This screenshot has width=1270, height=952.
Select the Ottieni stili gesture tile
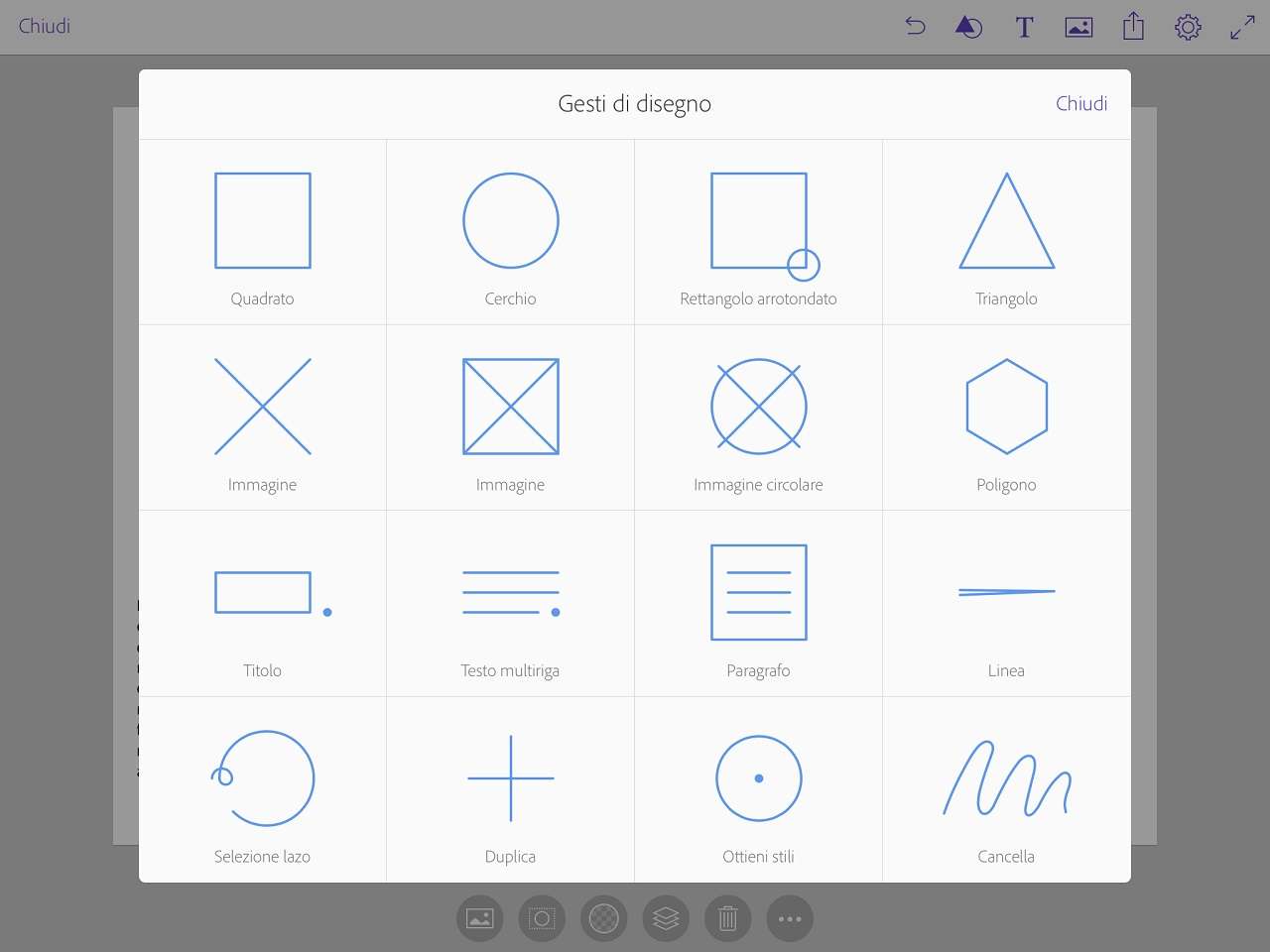coord(759,789)
